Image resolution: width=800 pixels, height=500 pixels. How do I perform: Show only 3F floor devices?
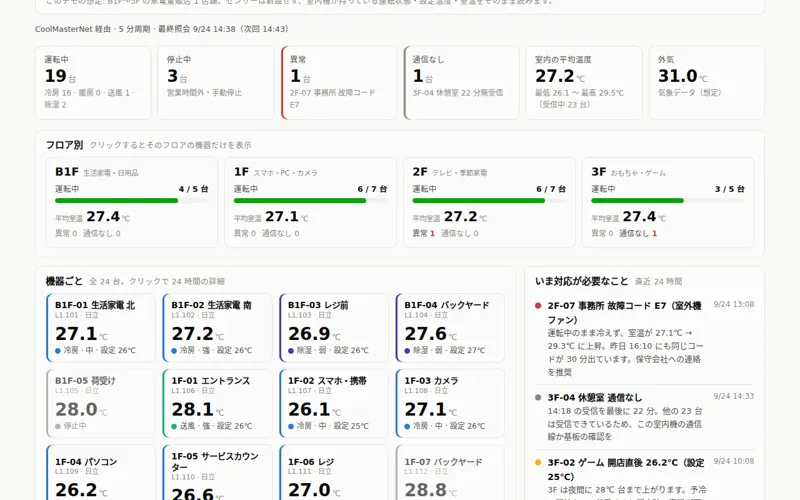[668, 203]
